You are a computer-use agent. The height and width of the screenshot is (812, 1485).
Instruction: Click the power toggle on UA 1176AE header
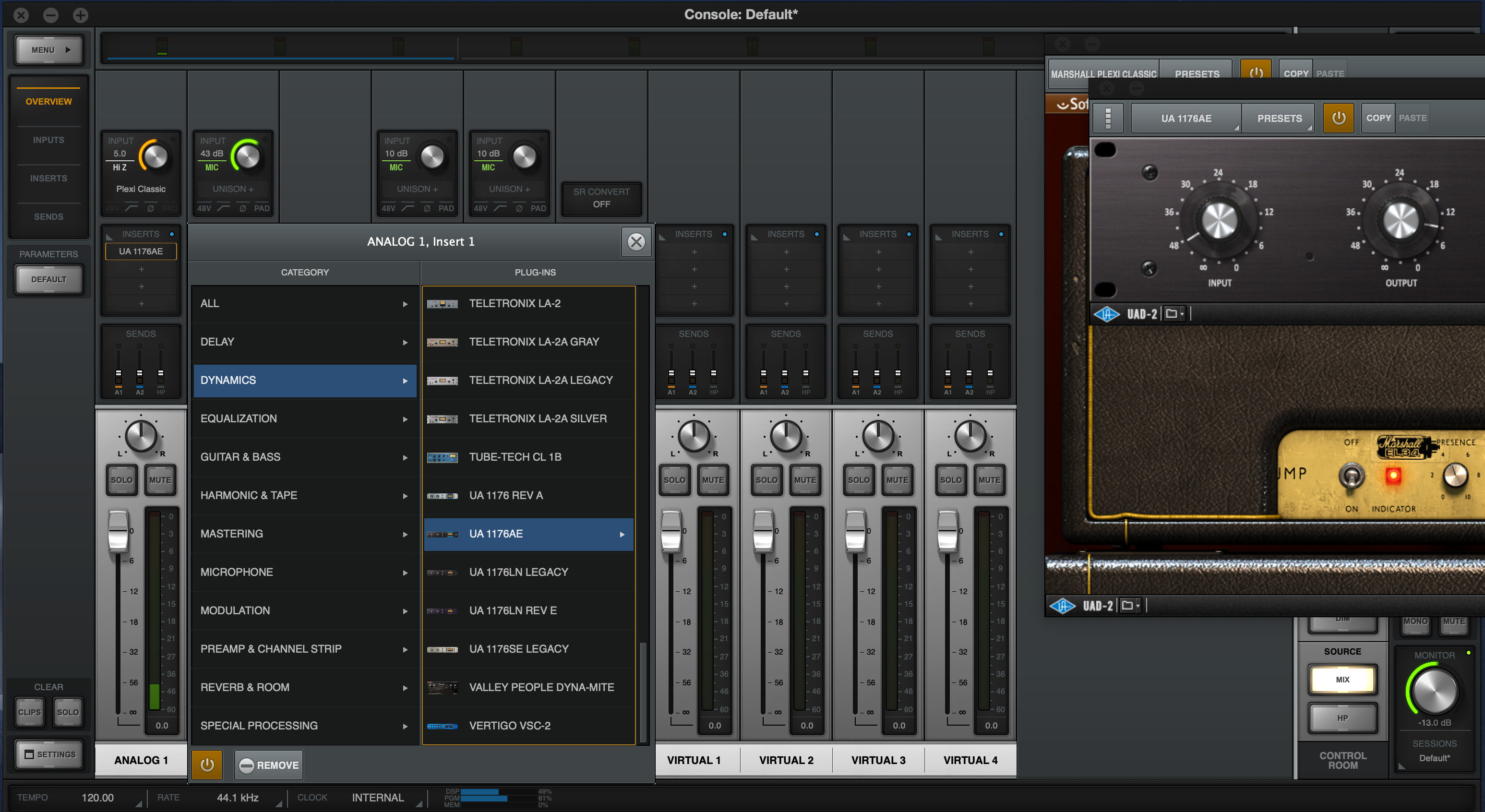point(1340,119)
